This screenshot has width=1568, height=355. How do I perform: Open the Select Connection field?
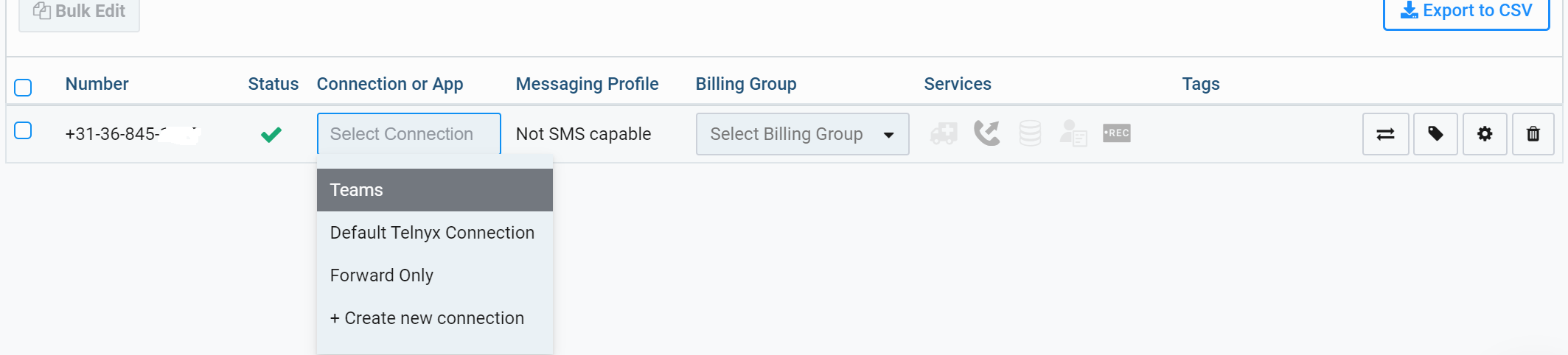point(408,134)
